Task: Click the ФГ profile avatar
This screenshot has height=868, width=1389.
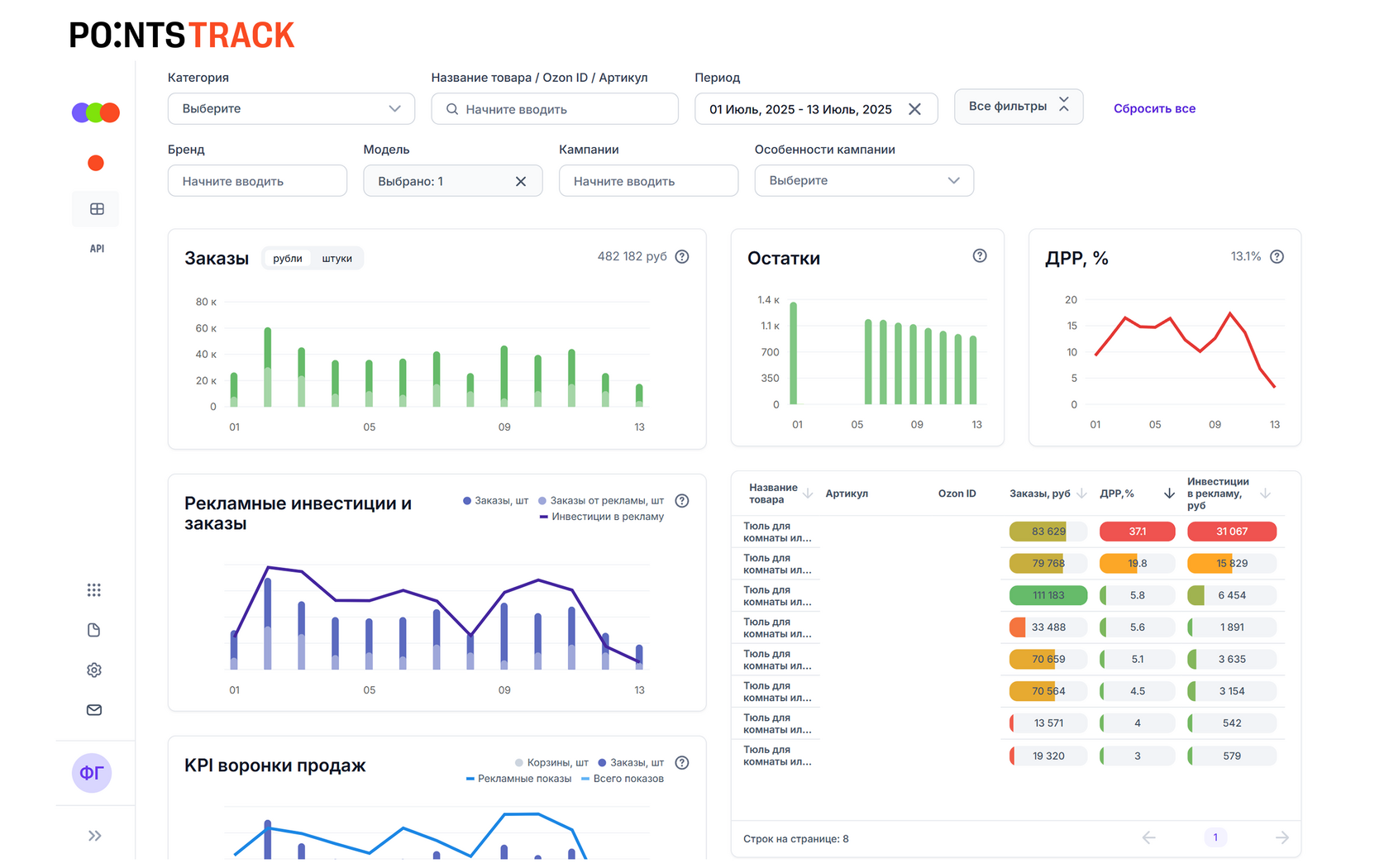Action: 92,772
